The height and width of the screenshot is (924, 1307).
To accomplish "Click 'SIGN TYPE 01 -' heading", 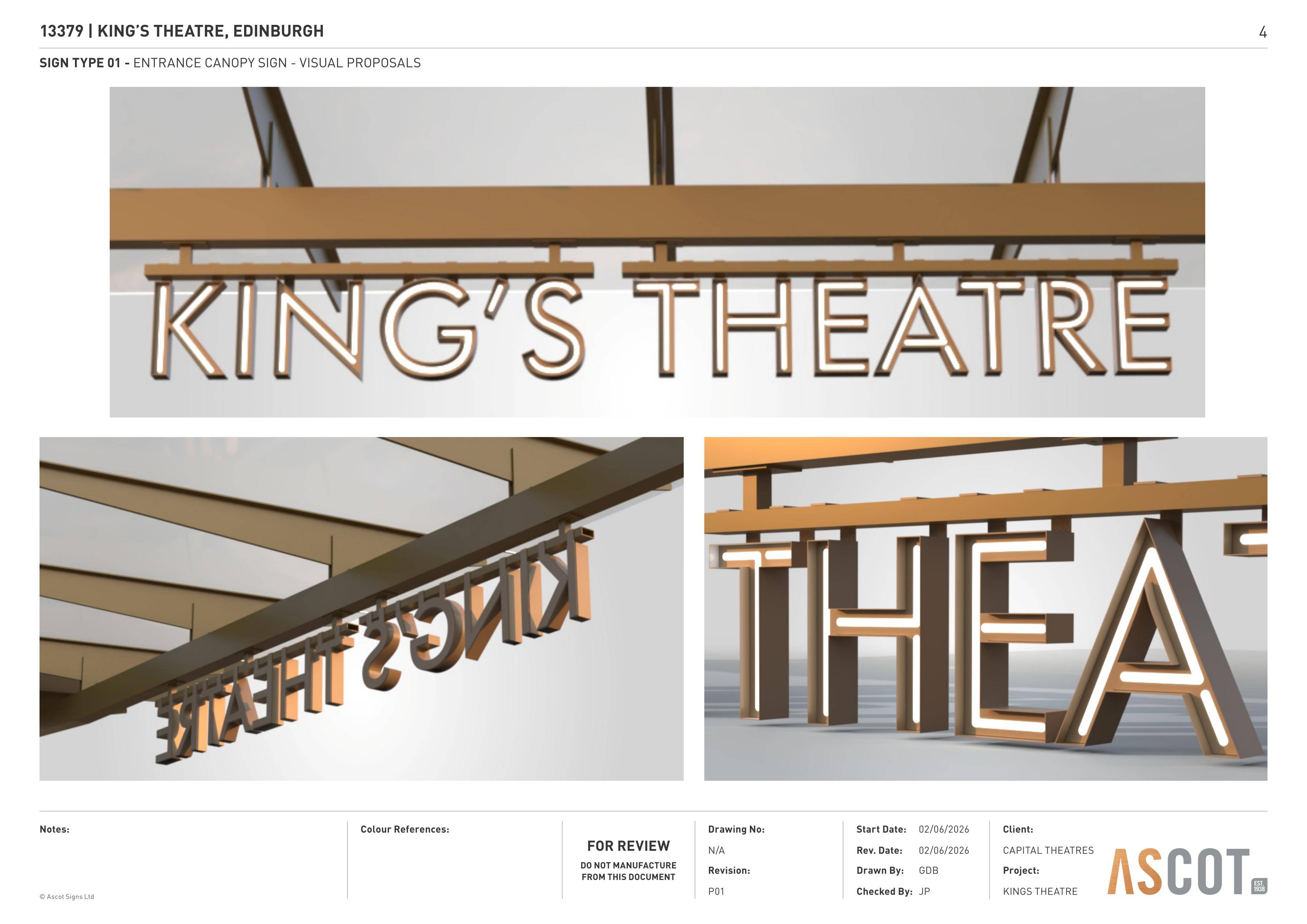I will click(84, 63).
